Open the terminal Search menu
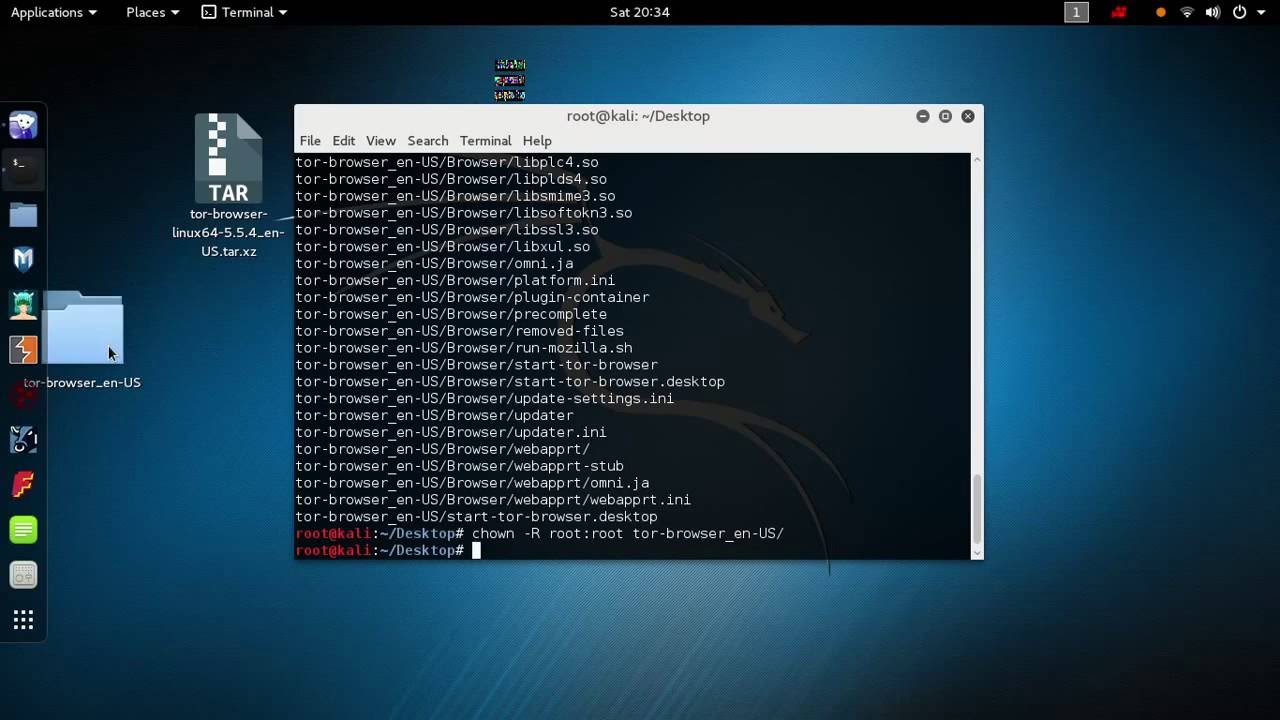This screenshot has height=720, width=1280. (x=427, y=141)
